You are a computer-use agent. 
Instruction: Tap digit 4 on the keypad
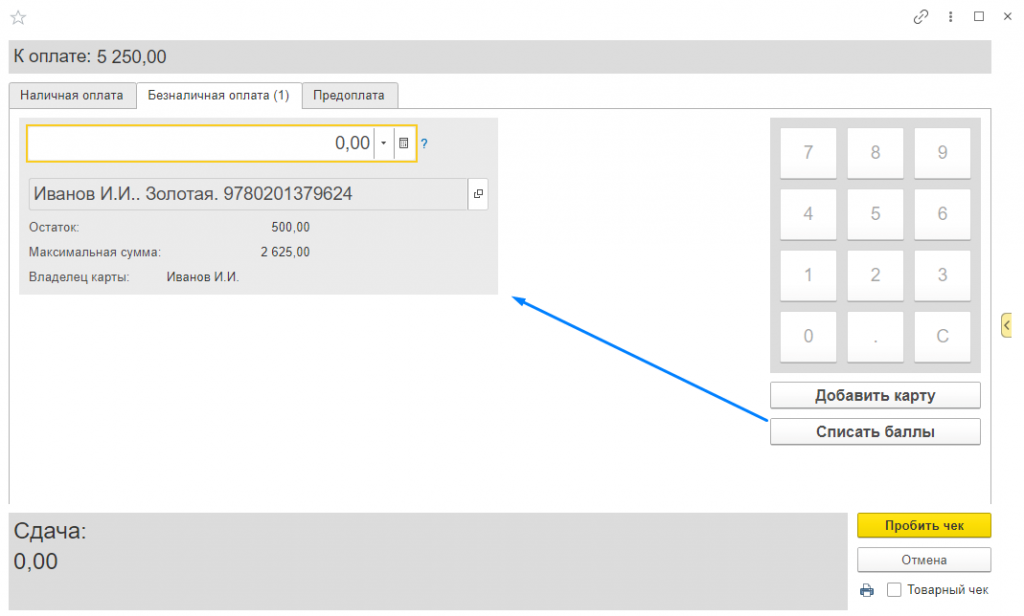click(808, 214)
